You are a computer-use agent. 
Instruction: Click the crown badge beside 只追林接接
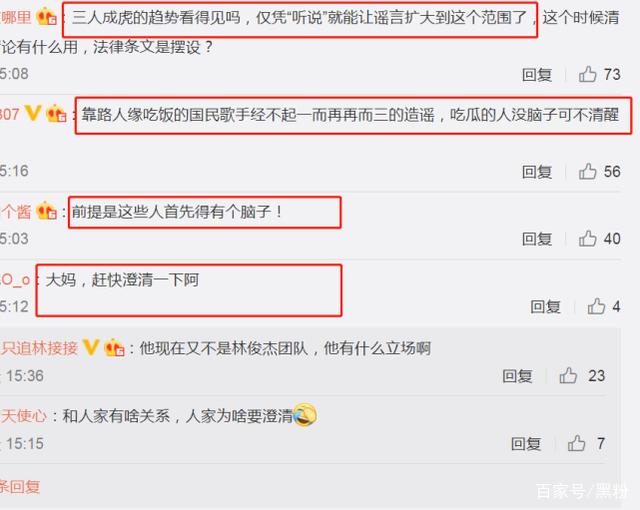click(x=114, y=348)
